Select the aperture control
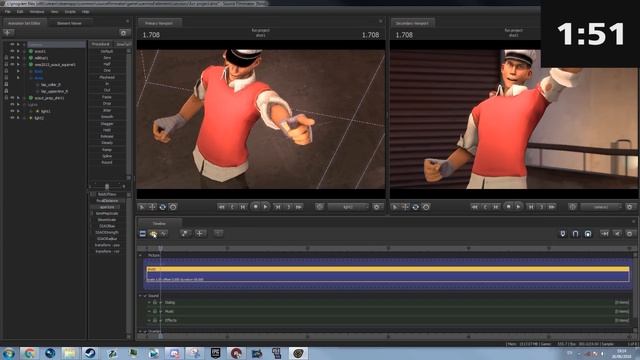Image resolution: width=640 pixels, height=360 pixels. [107, 207]
